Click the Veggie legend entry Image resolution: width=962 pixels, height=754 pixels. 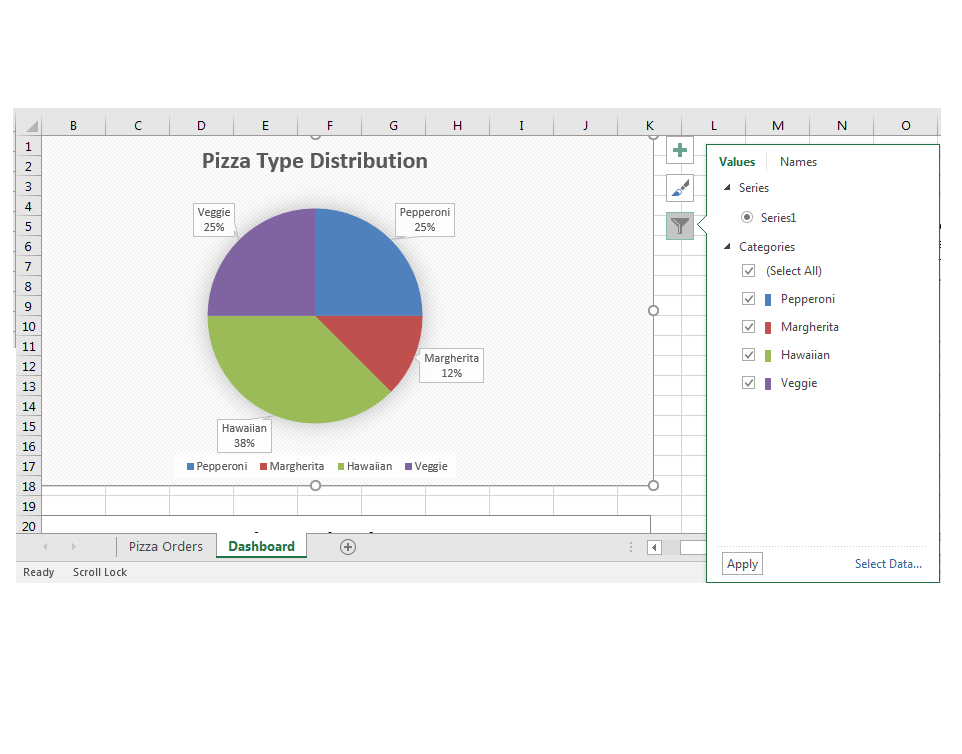[x=426, y=466]
